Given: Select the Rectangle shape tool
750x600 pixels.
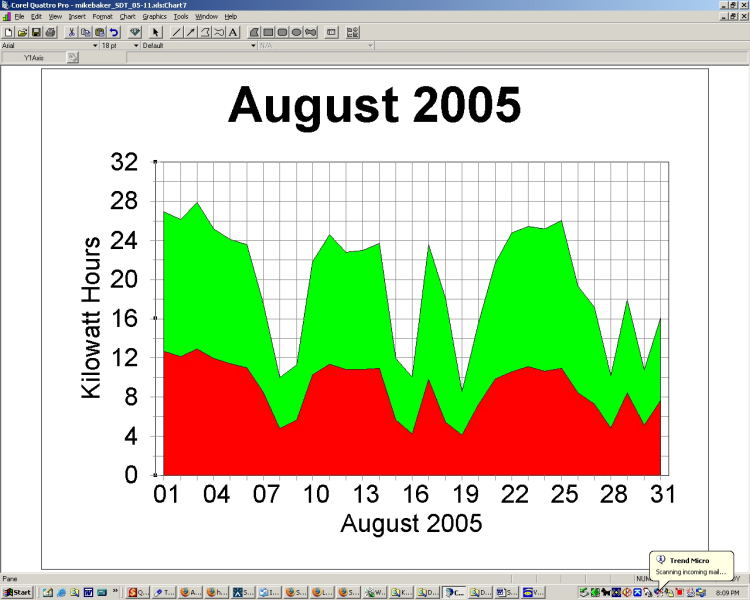Looking at the screenshot, I should (269, 32).
